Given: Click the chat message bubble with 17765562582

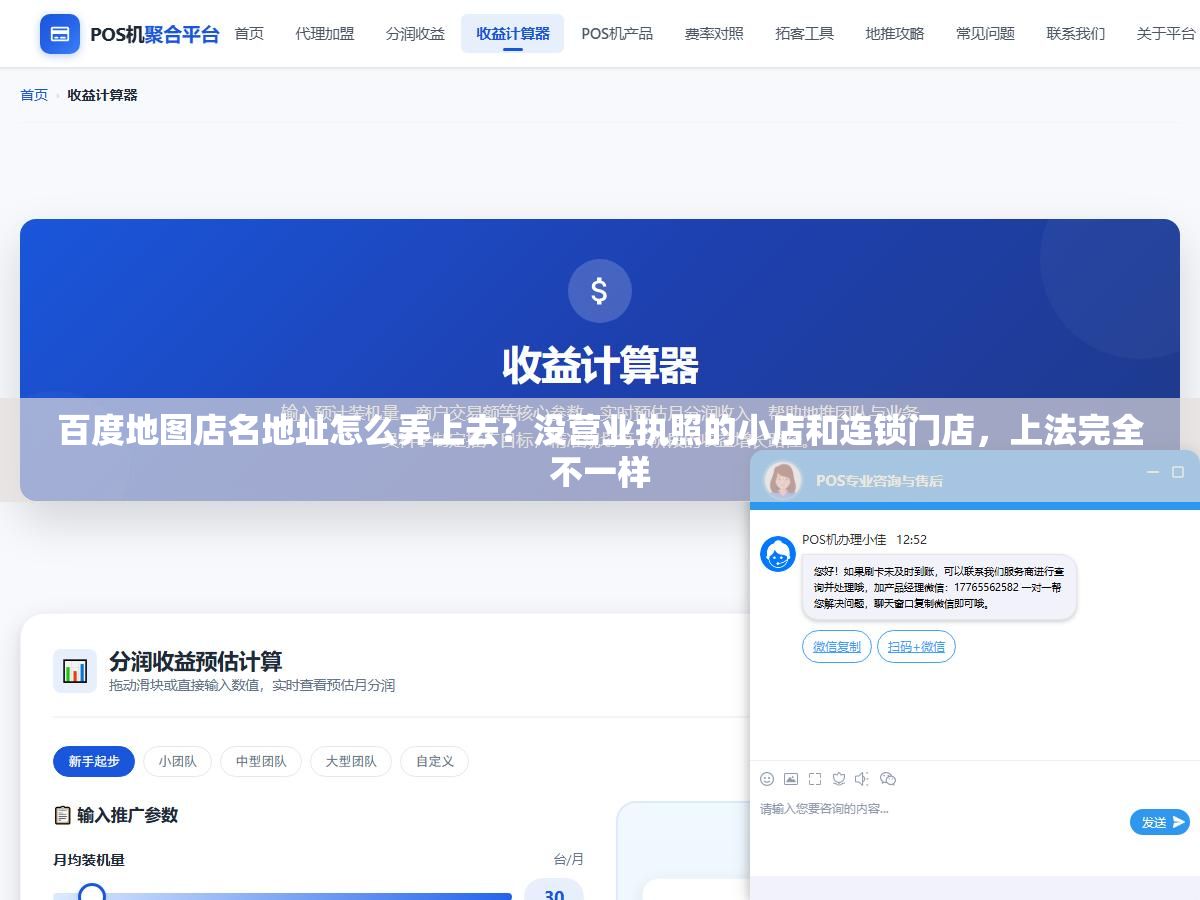Looking at the screenshot, I should pyautogui.click(x=939, y=587).
